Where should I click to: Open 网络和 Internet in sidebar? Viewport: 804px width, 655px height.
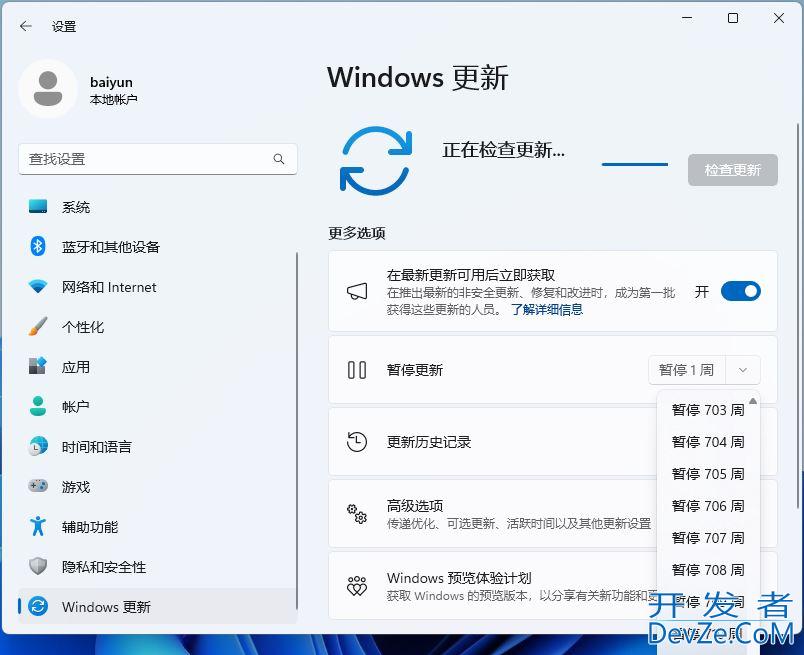point(156,287)
